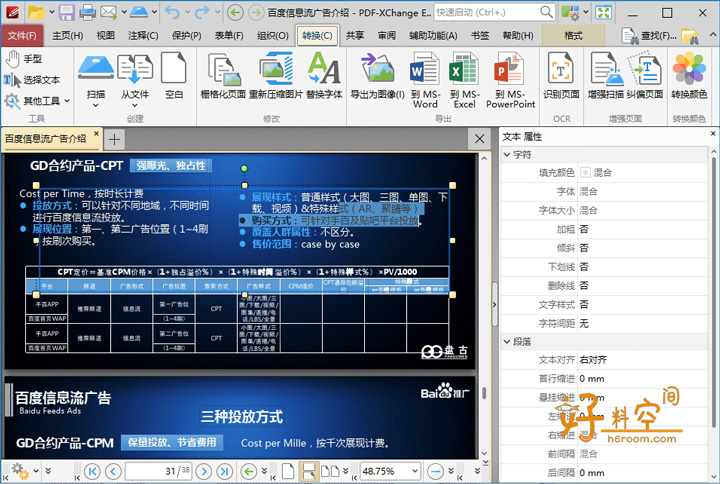Add a new document tab with plus button
This screenshot has height=484, width=720.
[x=114, y=139]
